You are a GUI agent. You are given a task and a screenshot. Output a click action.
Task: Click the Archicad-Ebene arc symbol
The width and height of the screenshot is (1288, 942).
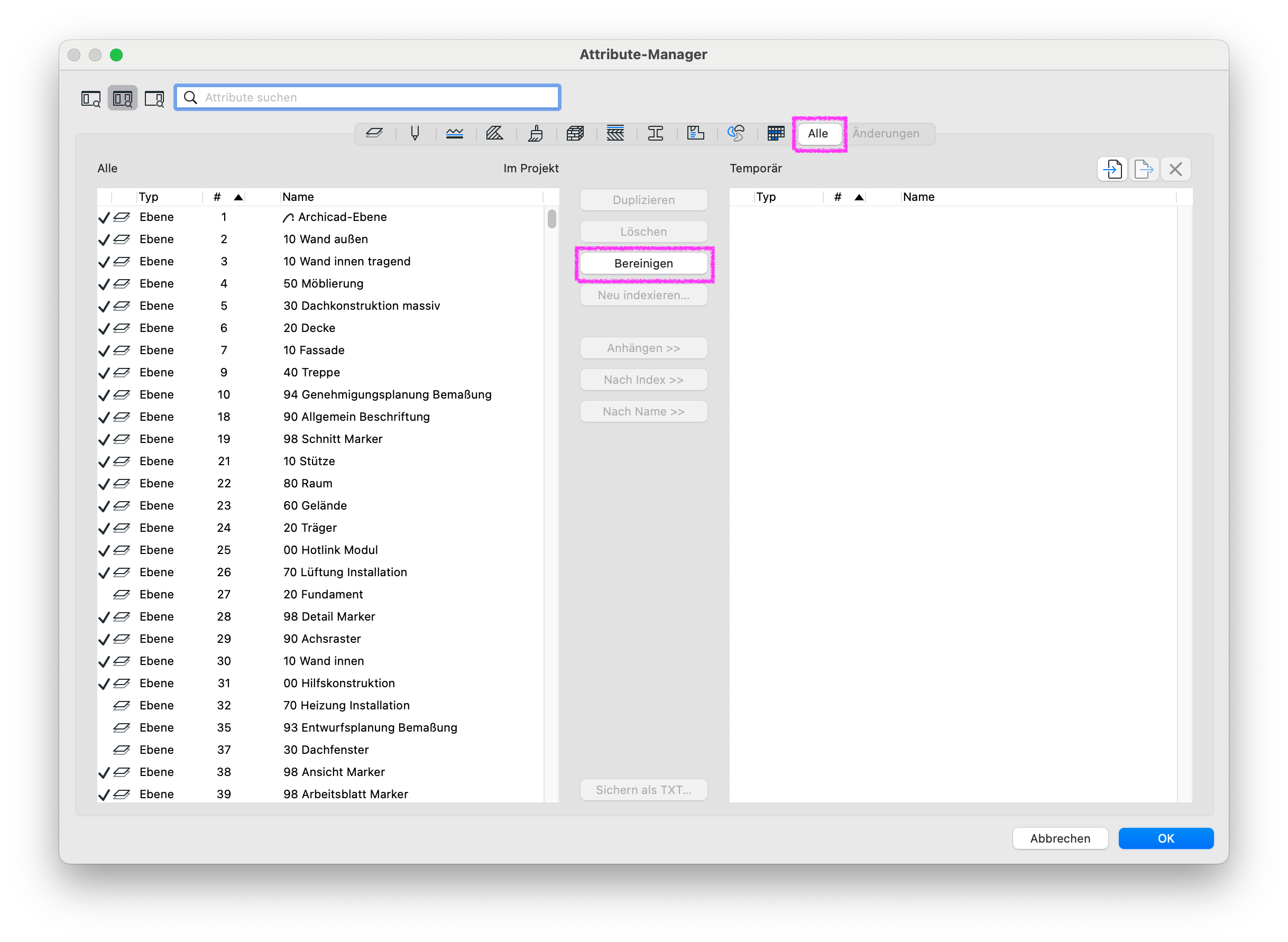pyautogui.click(x=289, y=218)
